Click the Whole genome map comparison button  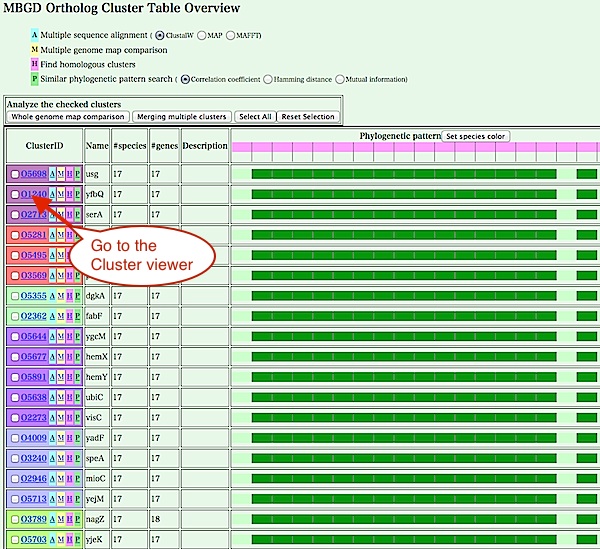pyautogui.click(x=68, y=117)
